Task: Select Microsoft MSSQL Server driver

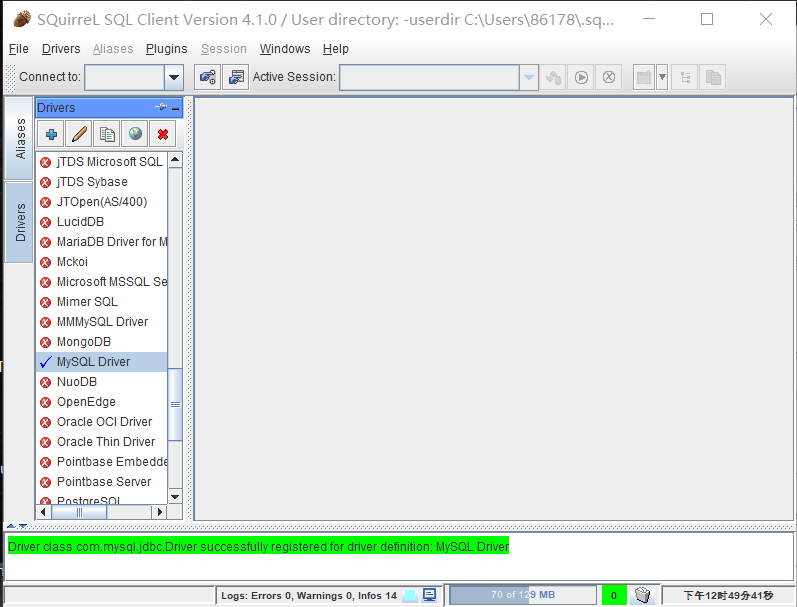Action: pos(102,282)
